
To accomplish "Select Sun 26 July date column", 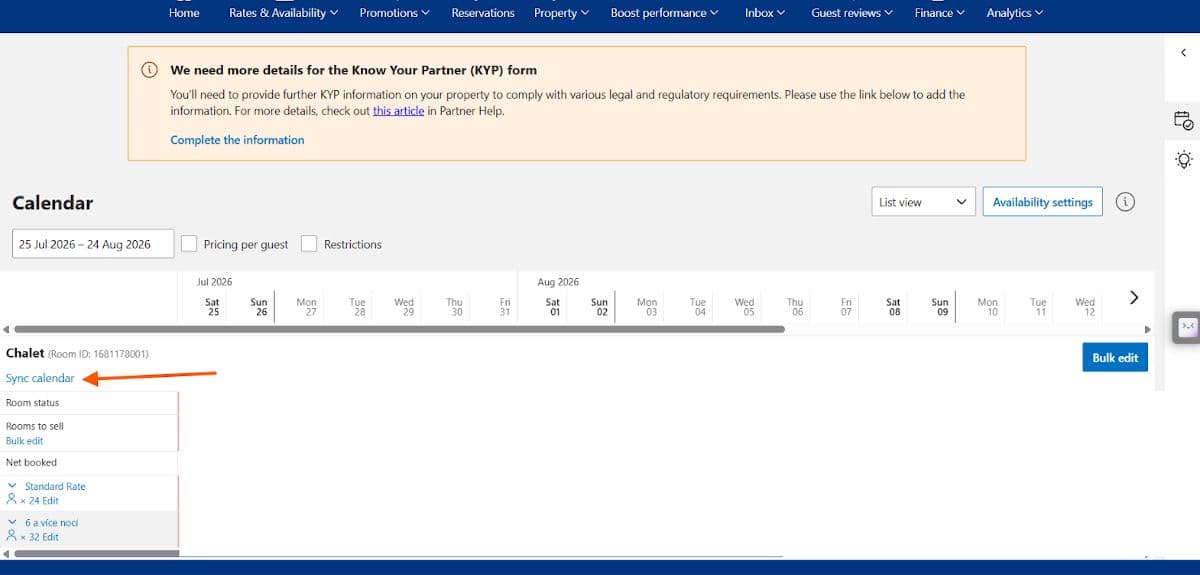I will pos(259,306).
